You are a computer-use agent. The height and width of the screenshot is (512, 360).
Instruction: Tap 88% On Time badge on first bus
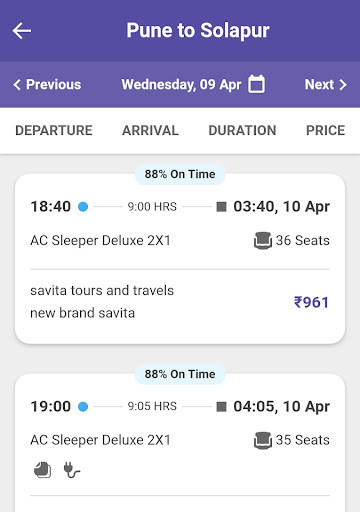pyautogui.click(x=180, y=174)
